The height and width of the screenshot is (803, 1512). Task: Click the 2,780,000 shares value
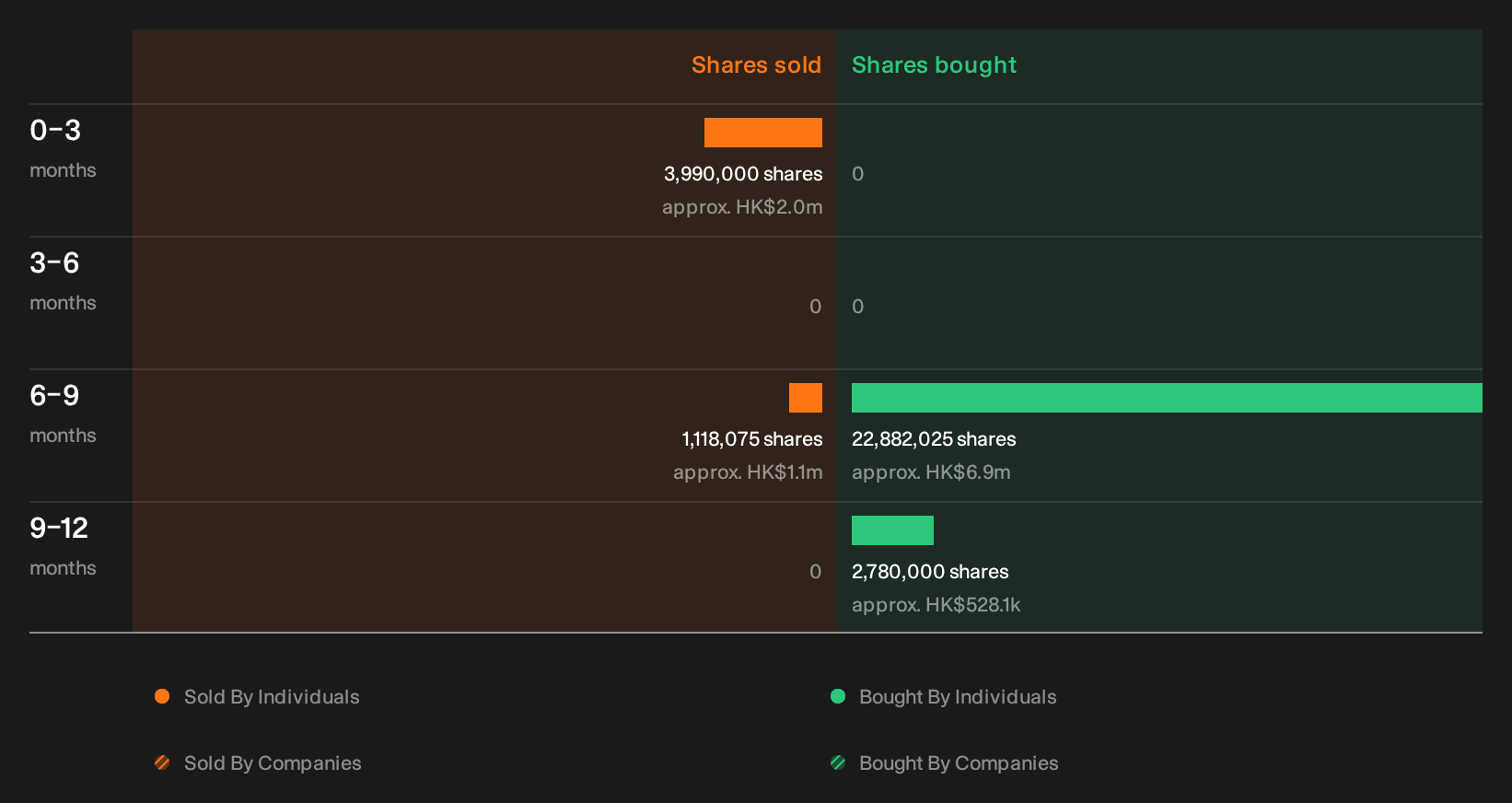point(930,572)
